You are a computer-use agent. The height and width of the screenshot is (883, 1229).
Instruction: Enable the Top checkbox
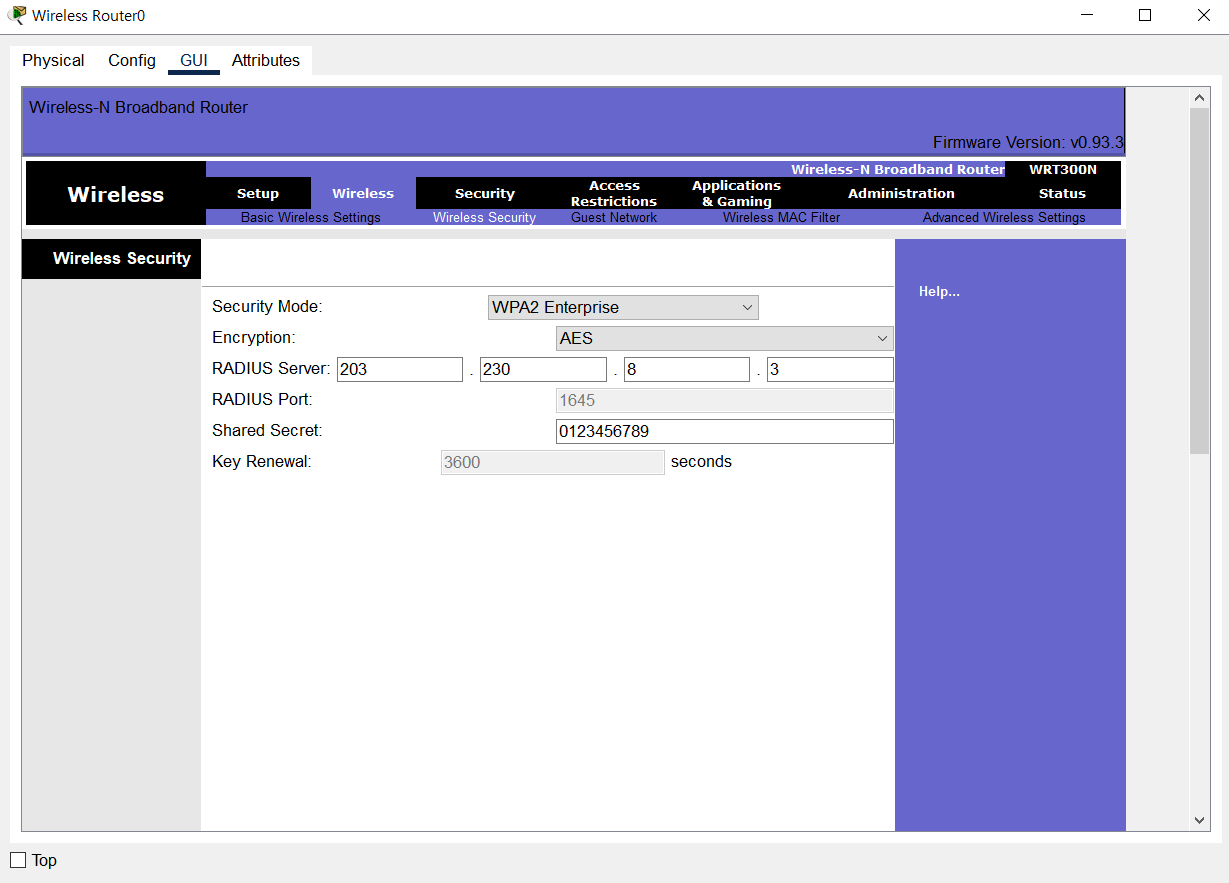click(18, 860)
